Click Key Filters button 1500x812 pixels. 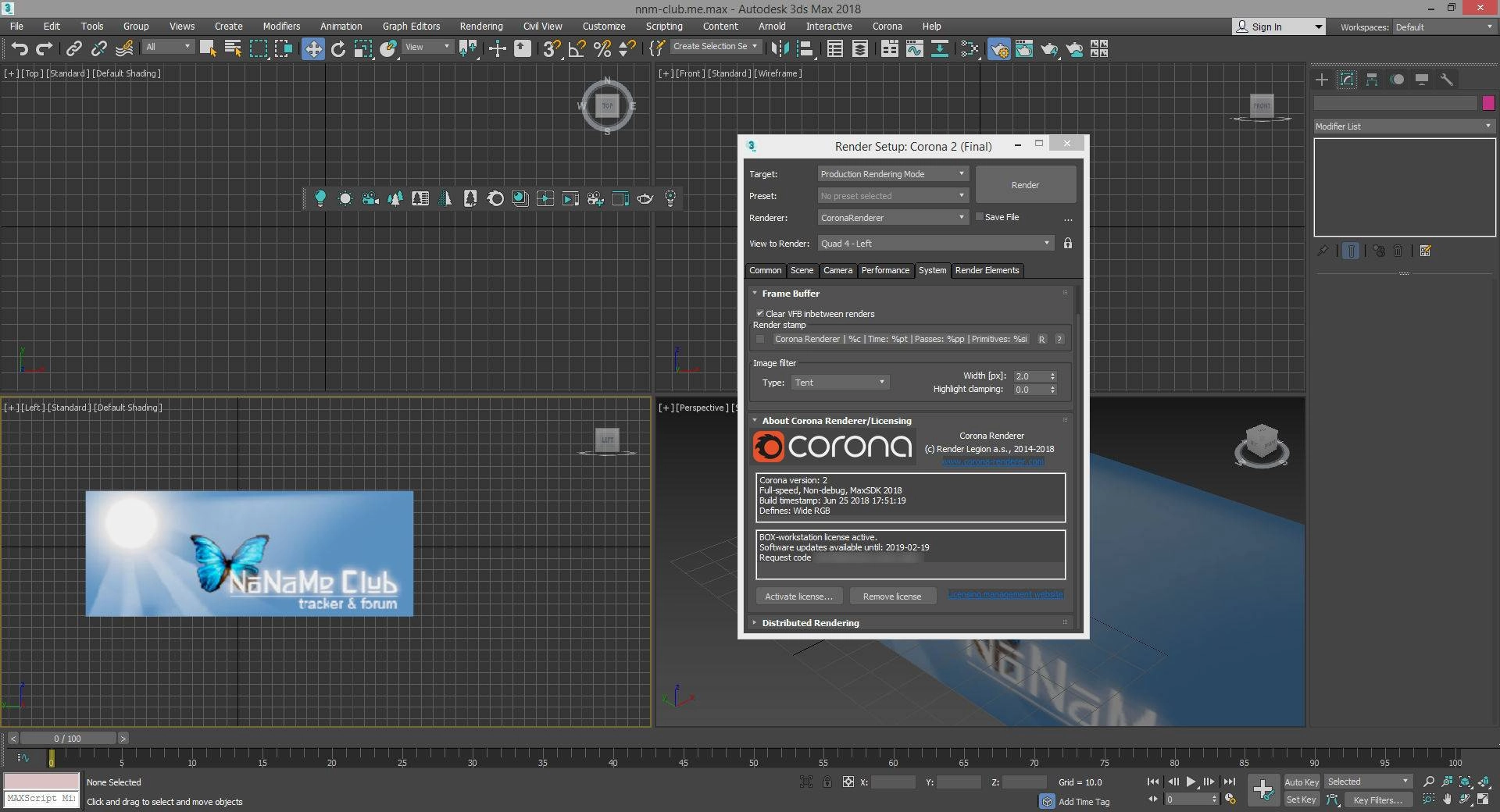pos(1377,800)
